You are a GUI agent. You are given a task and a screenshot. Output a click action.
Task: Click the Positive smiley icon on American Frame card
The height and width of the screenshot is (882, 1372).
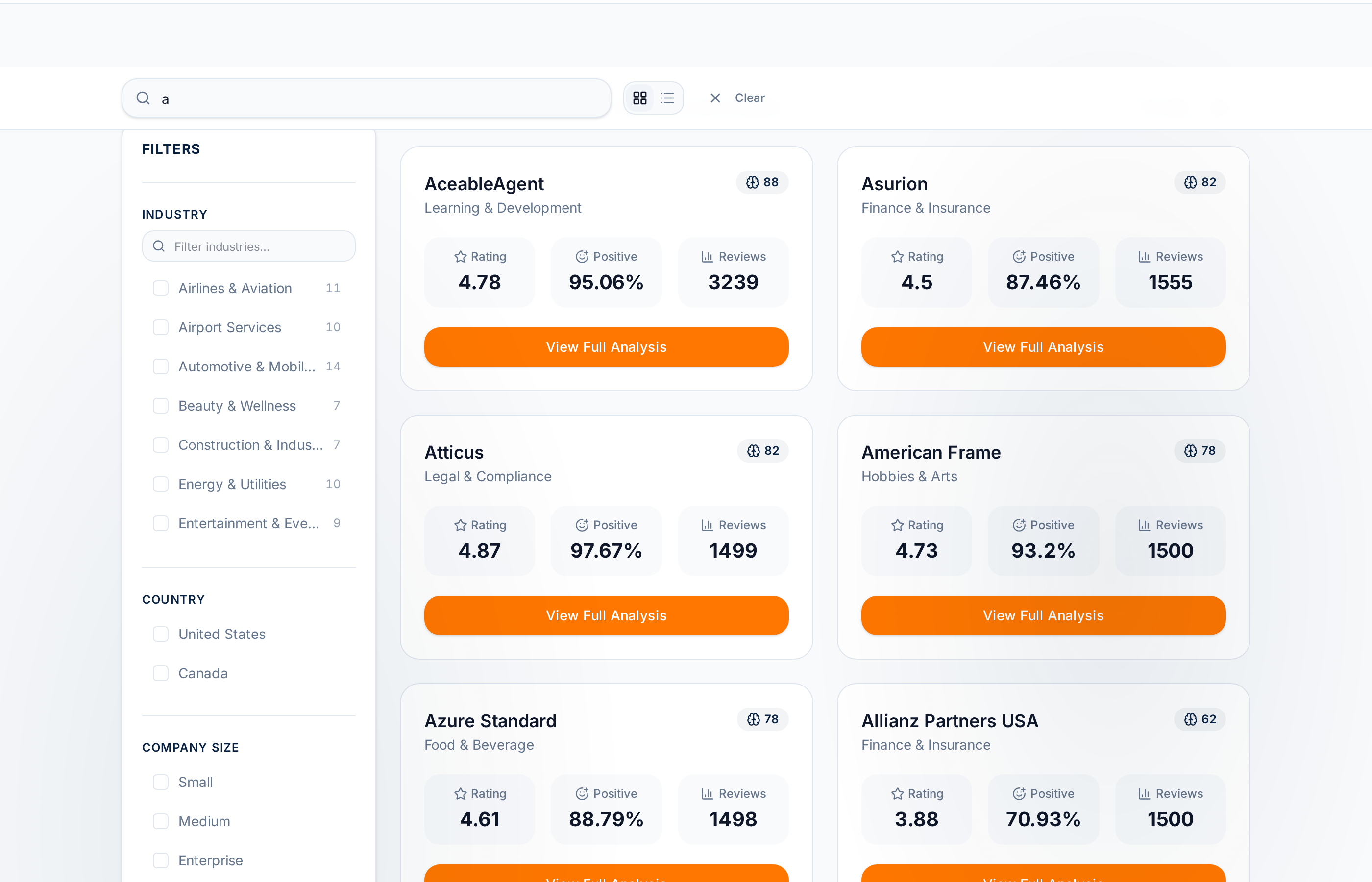1019,525
